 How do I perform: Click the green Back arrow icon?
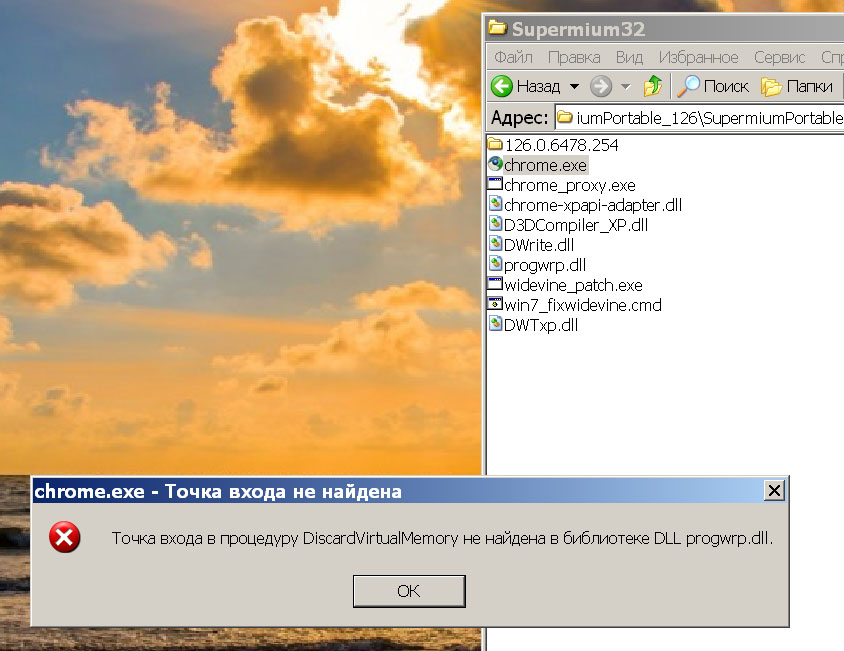coord(502,86)
